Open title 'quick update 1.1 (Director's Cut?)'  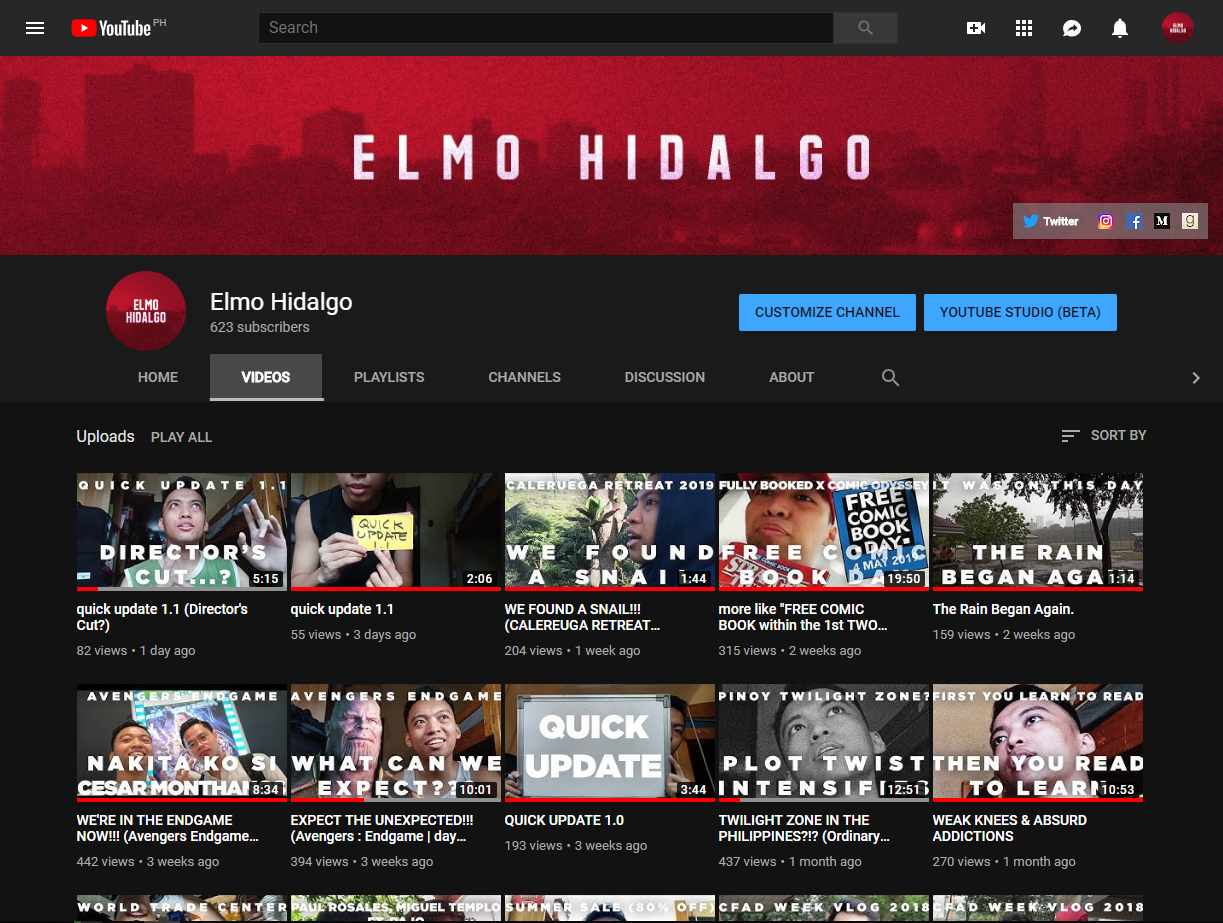click(x=163, y=617)
